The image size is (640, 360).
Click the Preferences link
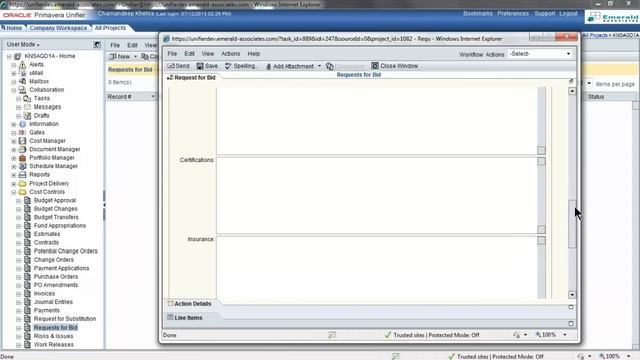pyautogui.click(x=513, y=13)
